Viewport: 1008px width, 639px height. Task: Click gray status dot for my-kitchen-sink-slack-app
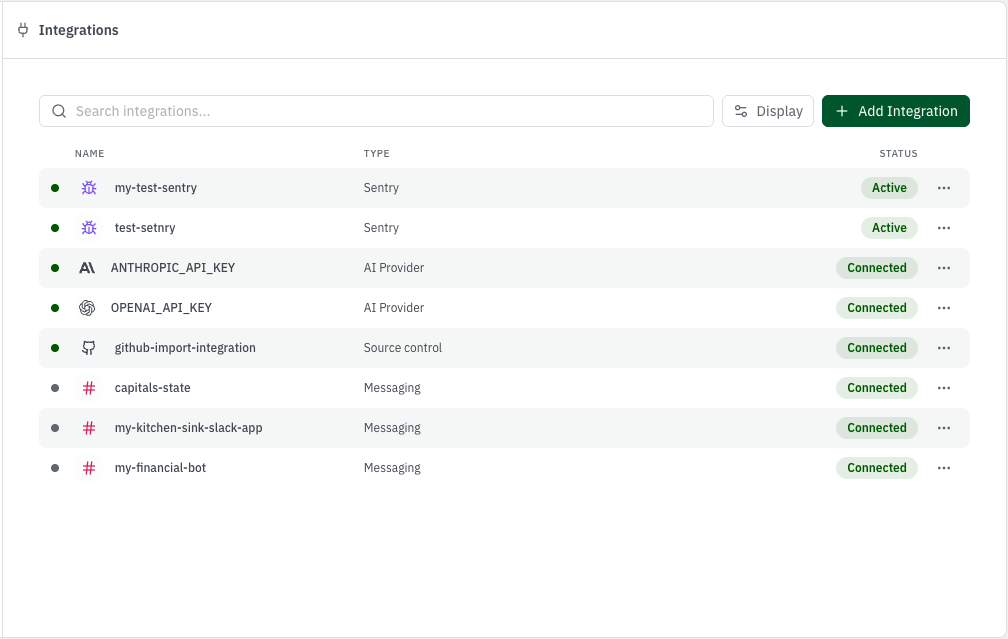point(55,428)
